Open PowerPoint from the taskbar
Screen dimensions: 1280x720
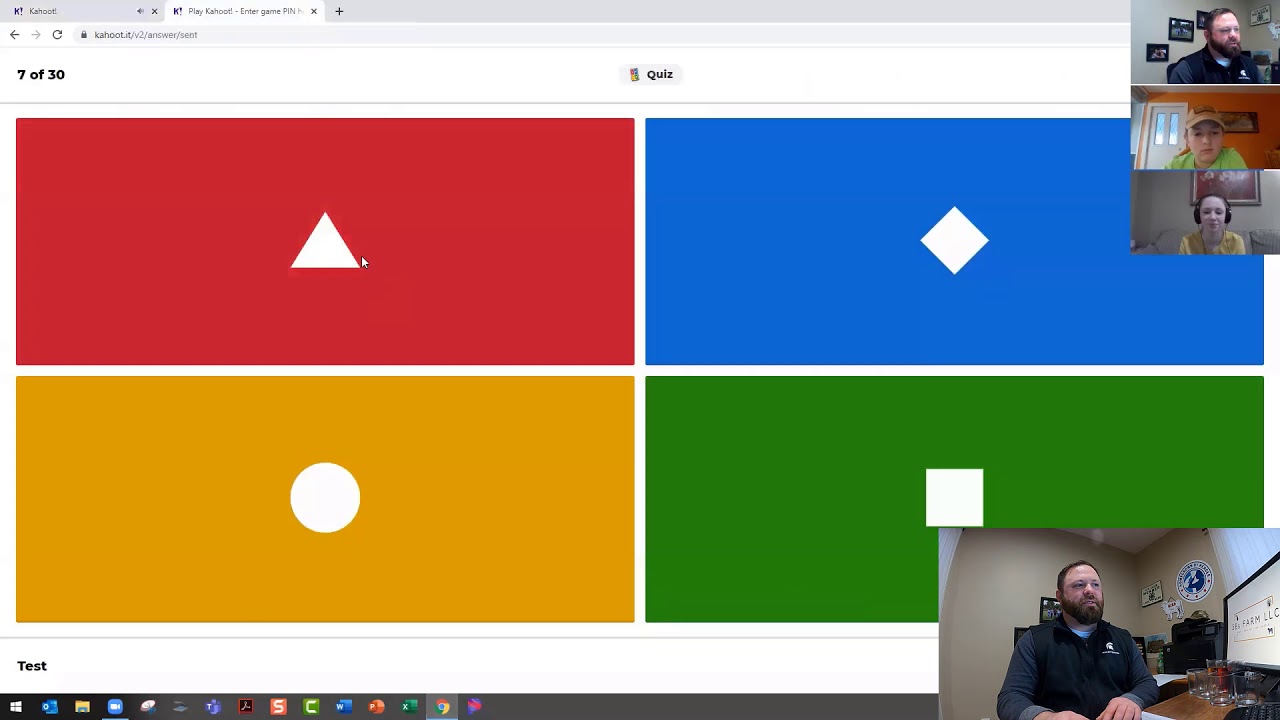coord(377,707)
